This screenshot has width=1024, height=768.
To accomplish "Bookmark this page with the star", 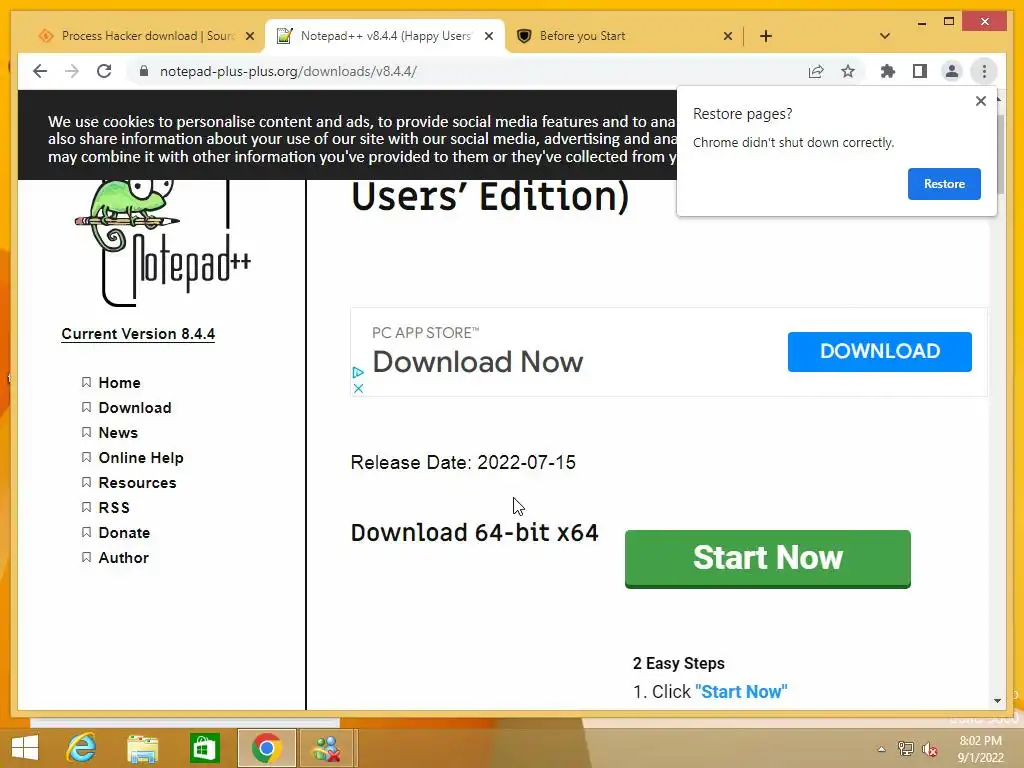I will (x=848, y=71).
